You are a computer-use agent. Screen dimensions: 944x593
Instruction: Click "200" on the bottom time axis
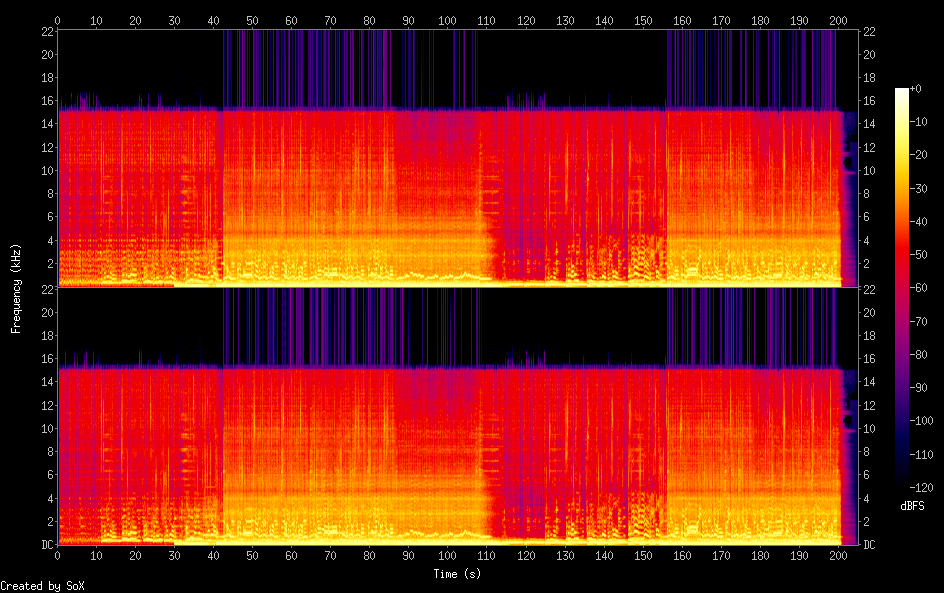838,556
